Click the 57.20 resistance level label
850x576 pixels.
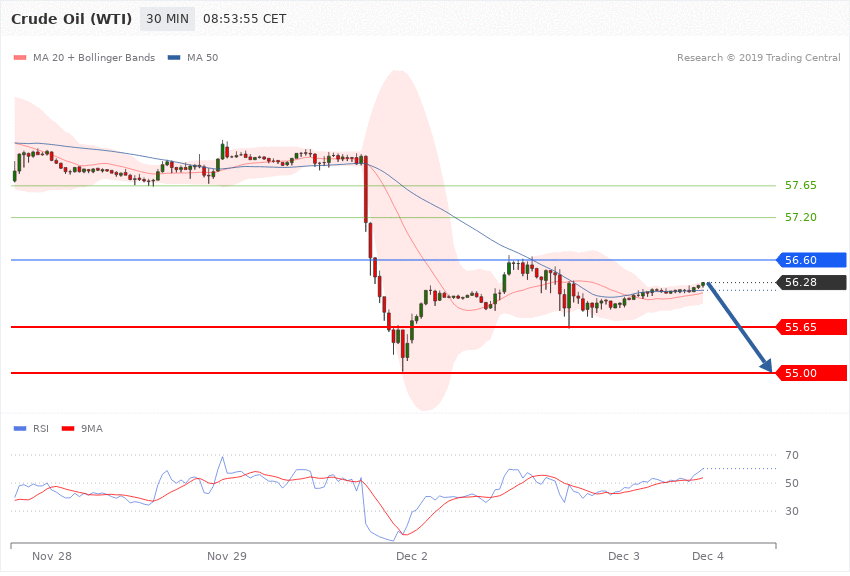click(801, 217)
